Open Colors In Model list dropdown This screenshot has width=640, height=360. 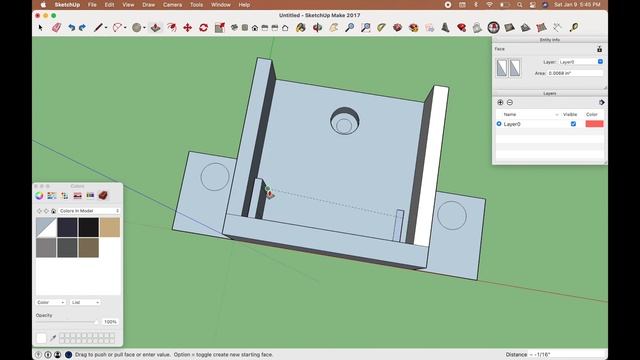coord(89,211)
